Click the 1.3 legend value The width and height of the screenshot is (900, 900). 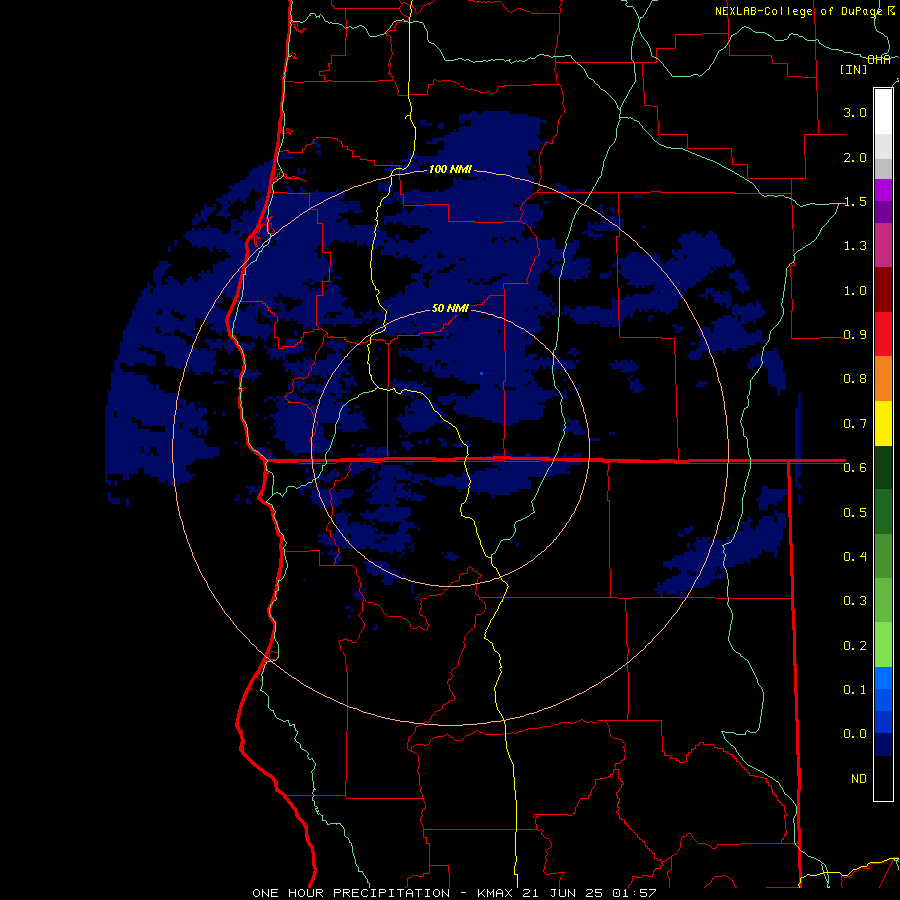tap(855, 246)
